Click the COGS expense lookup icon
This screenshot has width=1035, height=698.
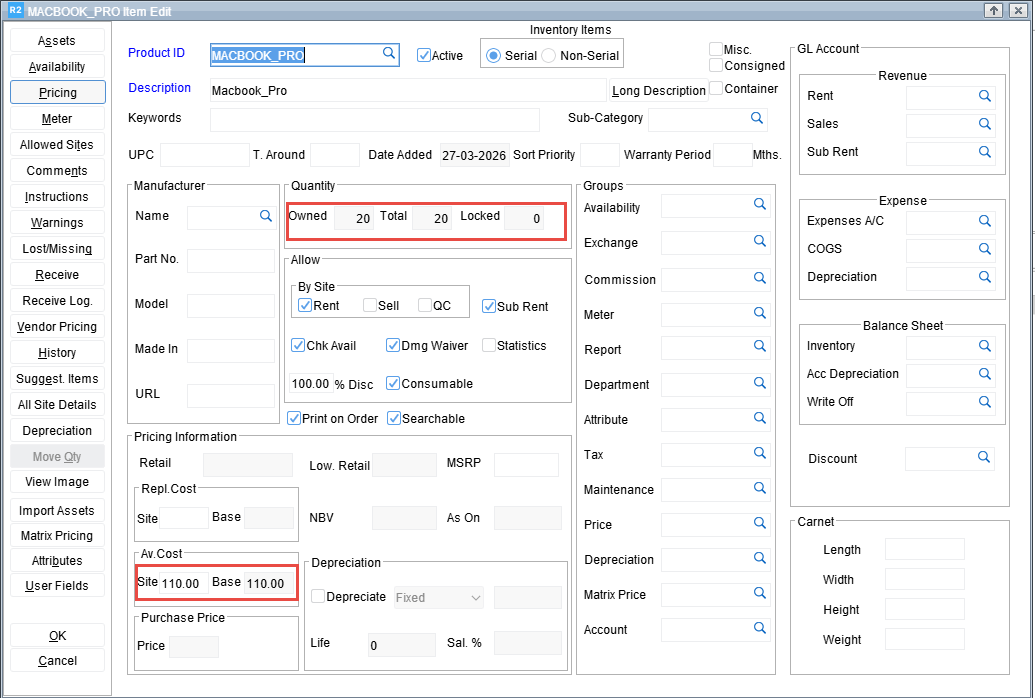click(985, 249)
